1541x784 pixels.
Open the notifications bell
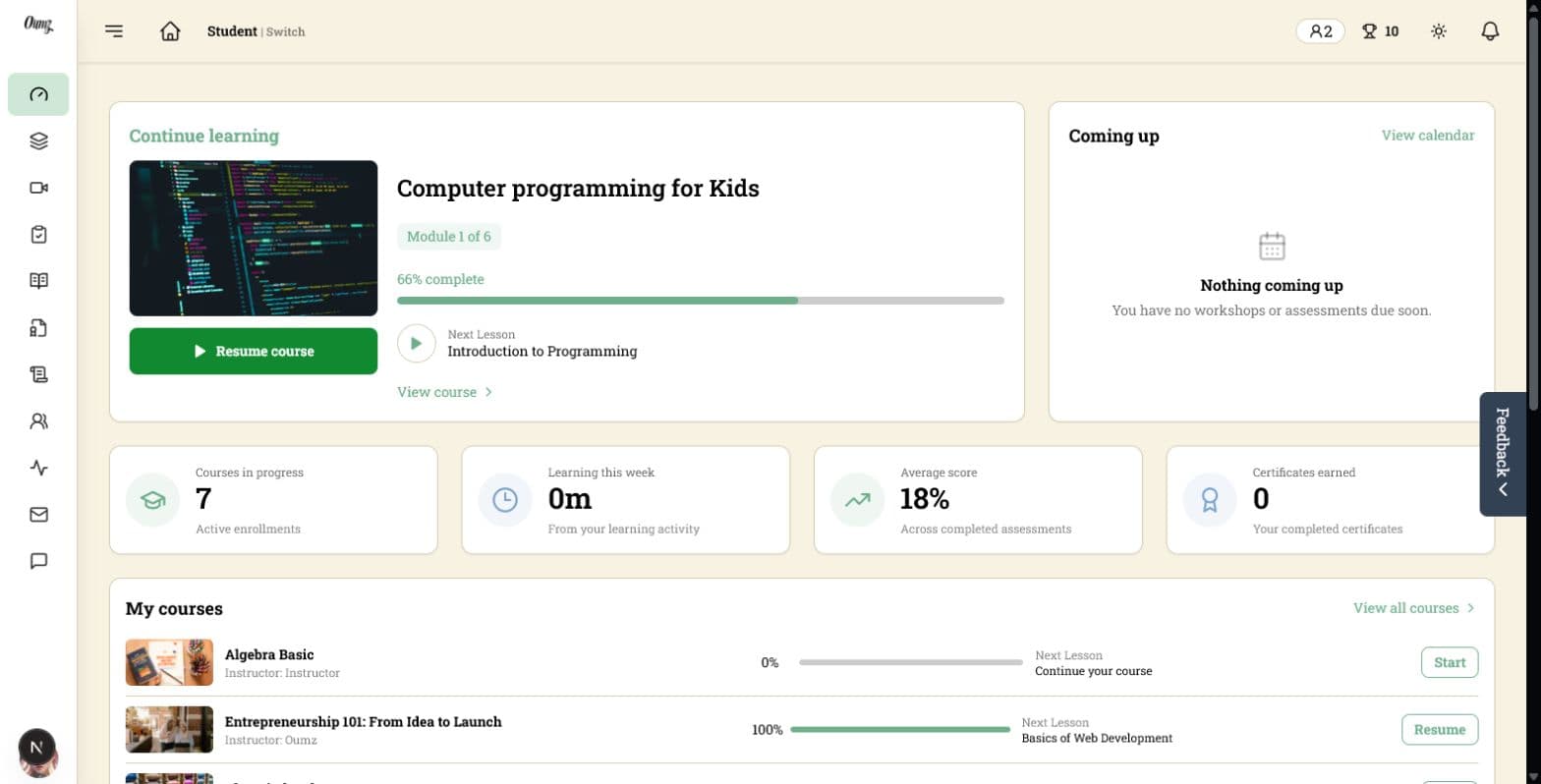coord(1490,31)
